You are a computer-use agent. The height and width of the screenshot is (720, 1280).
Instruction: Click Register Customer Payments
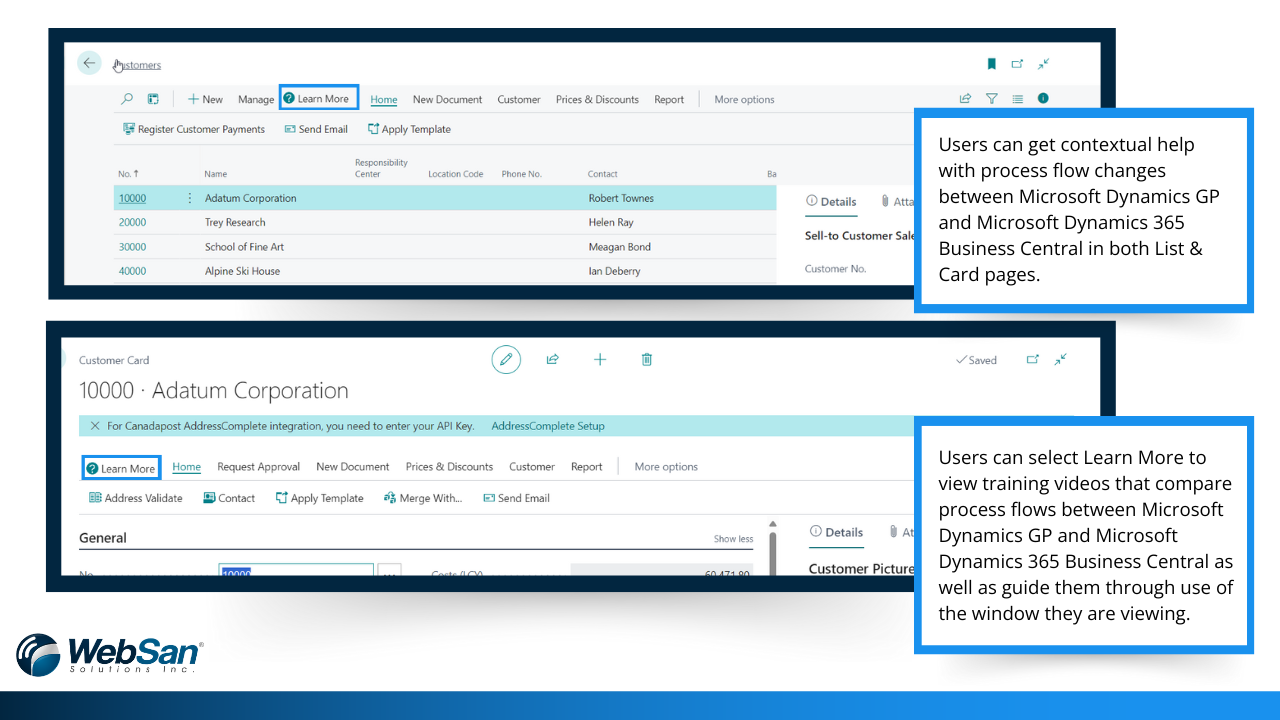pos(194,129)
